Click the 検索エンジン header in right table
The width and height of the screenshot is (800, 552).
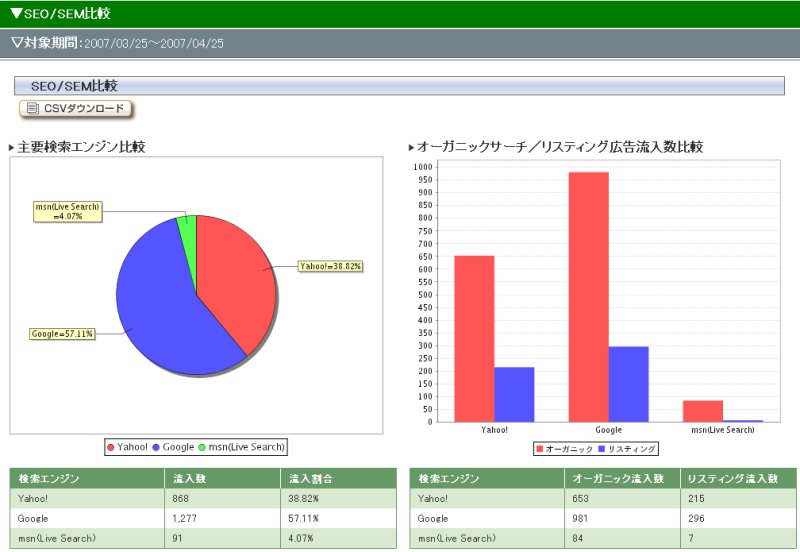(x=487, y=479)
